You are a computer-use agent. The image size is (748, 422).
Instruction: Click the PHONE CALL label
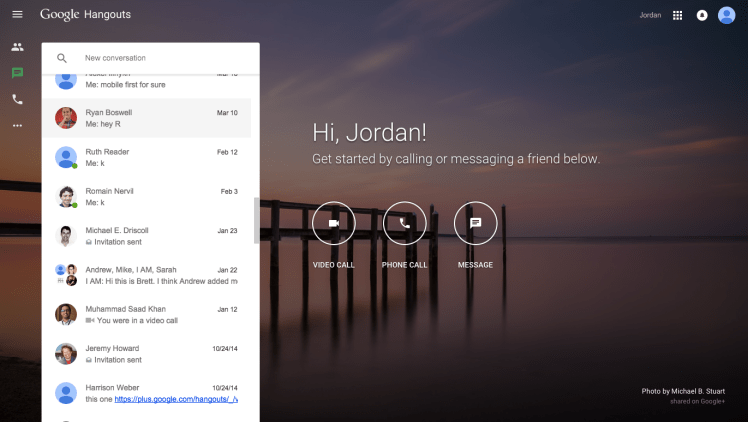405,265
